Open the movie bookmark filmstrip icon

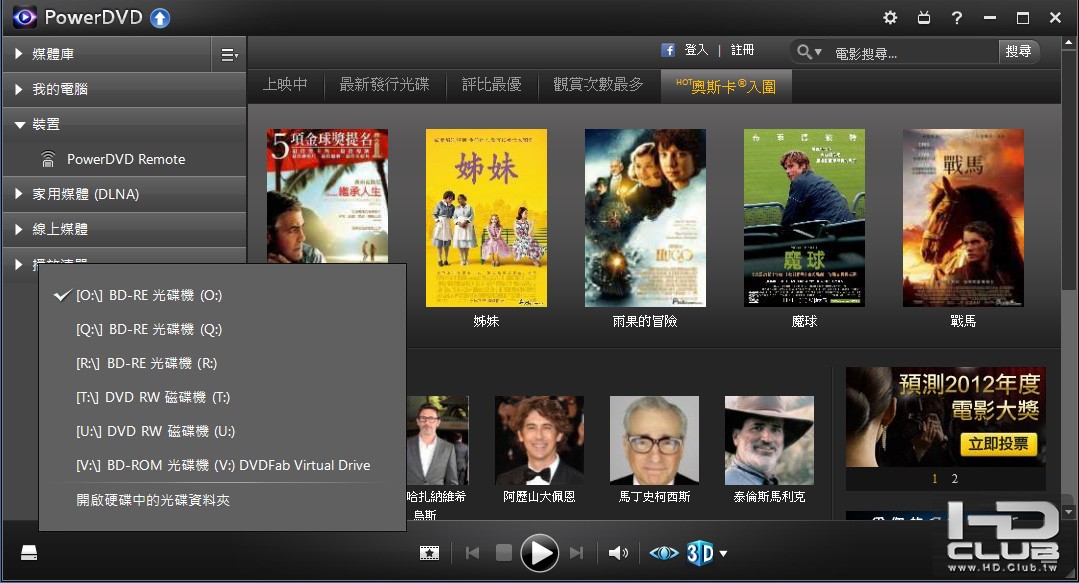point(429,553)
